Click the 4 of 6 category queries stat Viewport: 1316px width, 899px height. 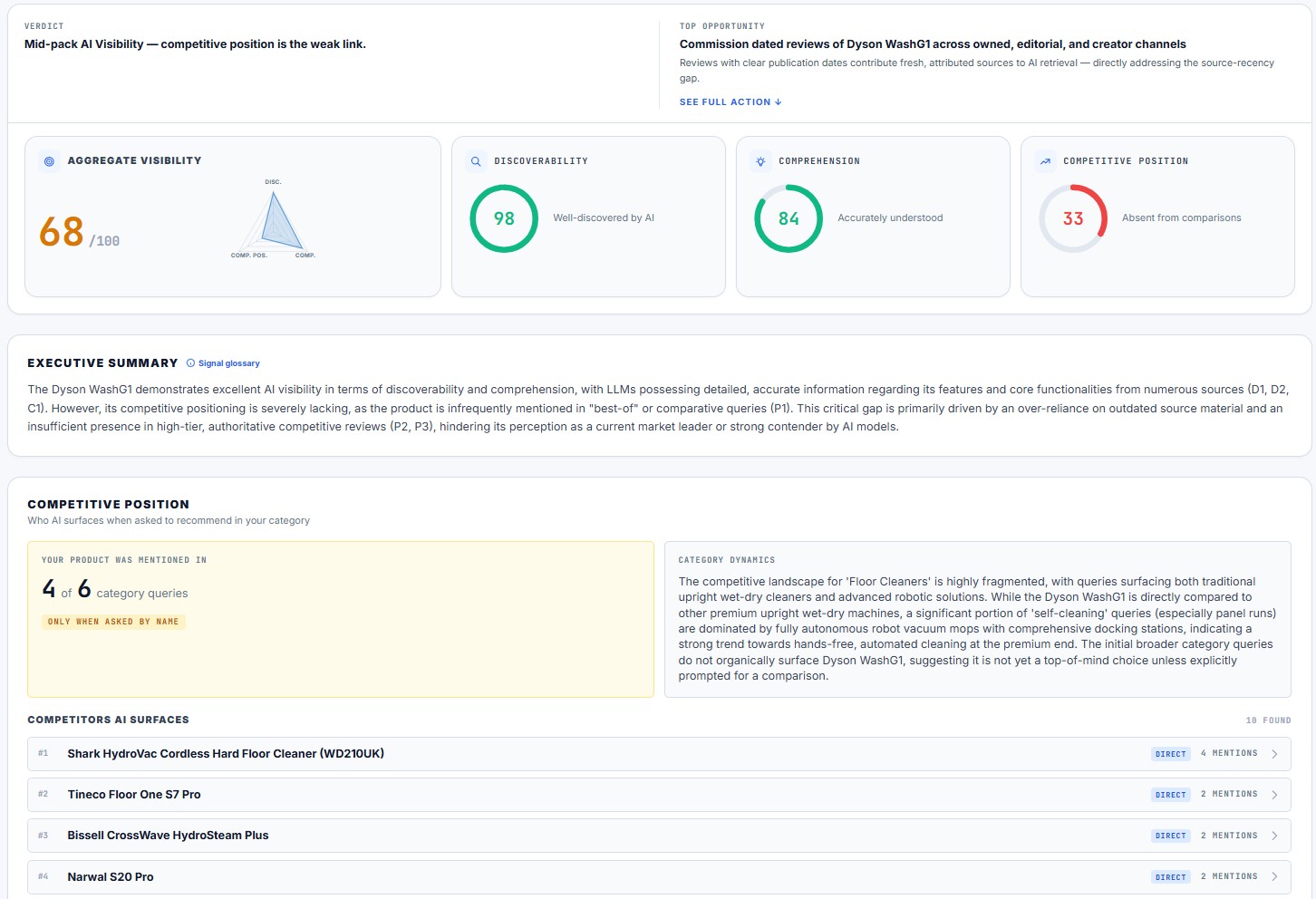[115, 590]
